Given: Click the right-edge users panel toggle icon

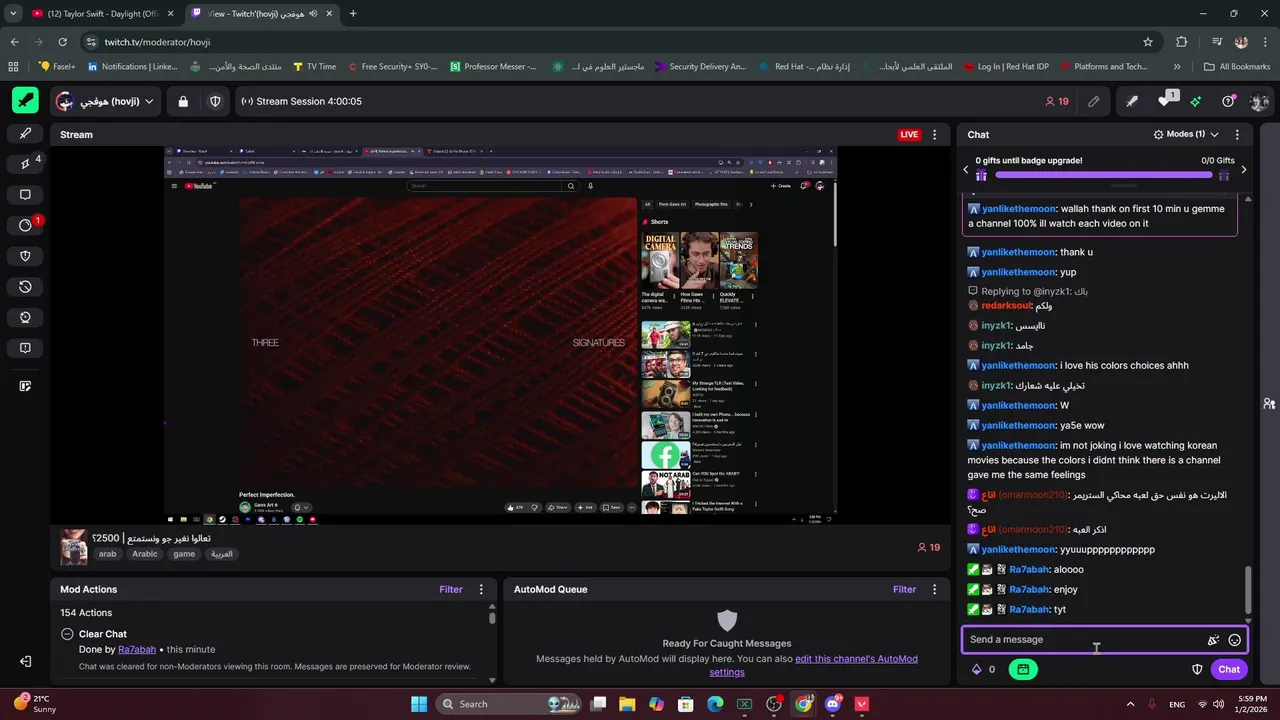Looking at the screenshot, I should (1268, 404).
